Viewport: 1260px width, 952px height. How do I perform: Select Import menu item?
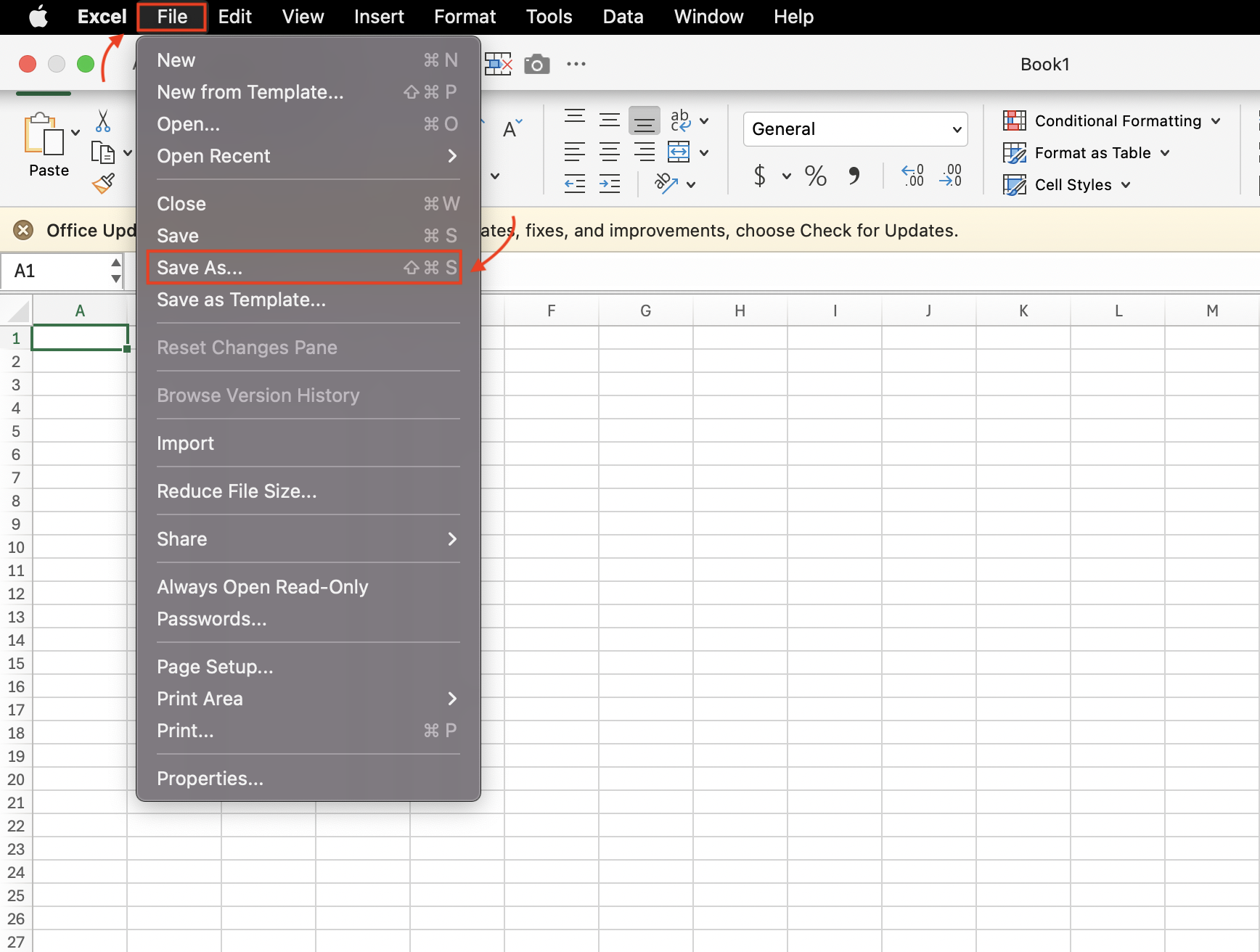308,443
